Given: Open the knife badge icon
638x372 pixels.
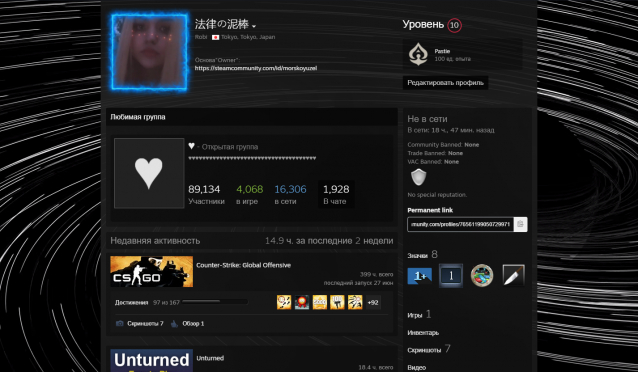Looking at the screenshot, I should coord(513,276).
